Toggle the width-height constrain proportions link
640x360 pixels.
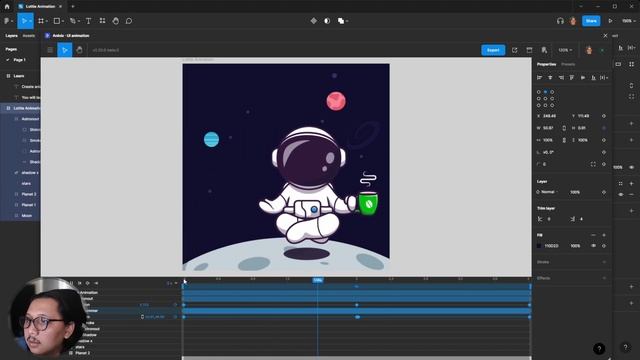564,128
